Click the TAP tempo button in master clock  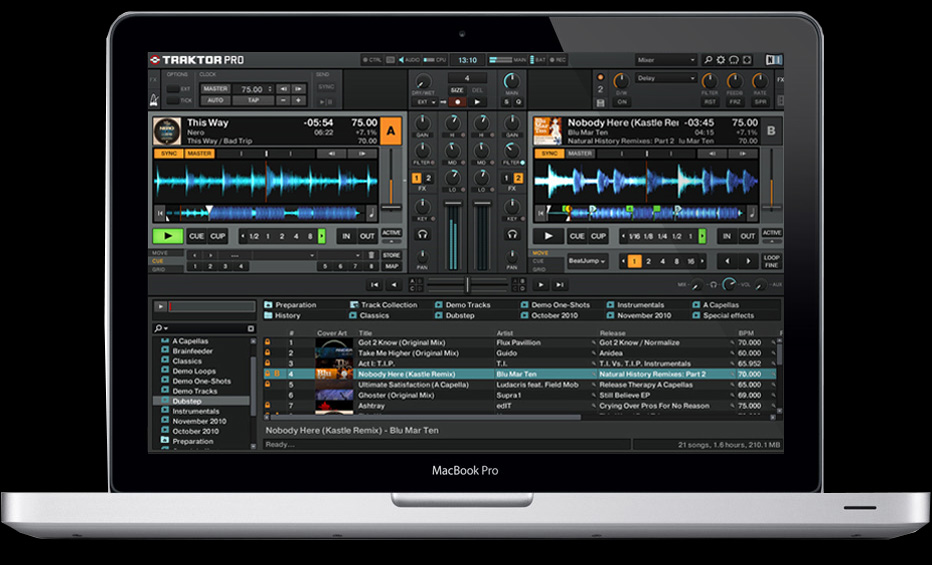pyautogui.click(x=253, y=100)
